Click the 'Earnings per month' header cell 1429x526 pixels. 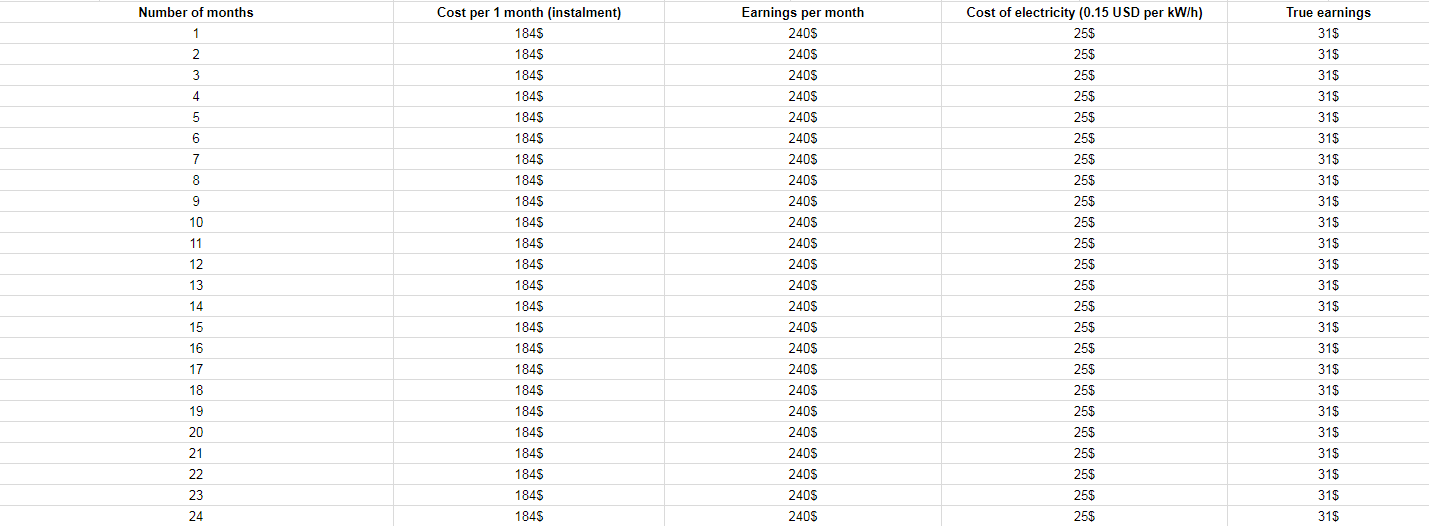click(802, 12)
